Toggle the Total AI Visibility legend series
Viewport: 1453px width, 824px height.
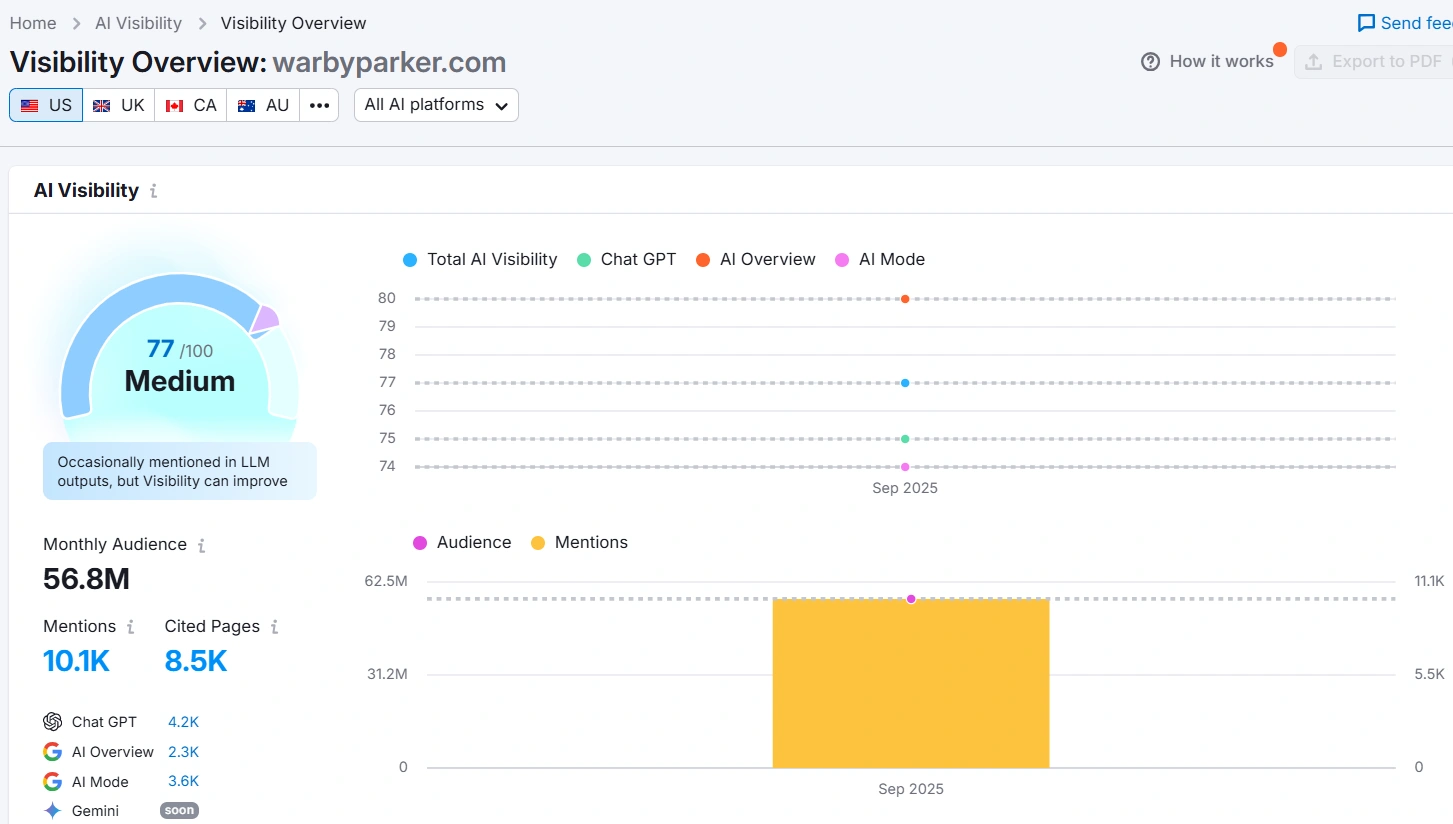[480, 260]
